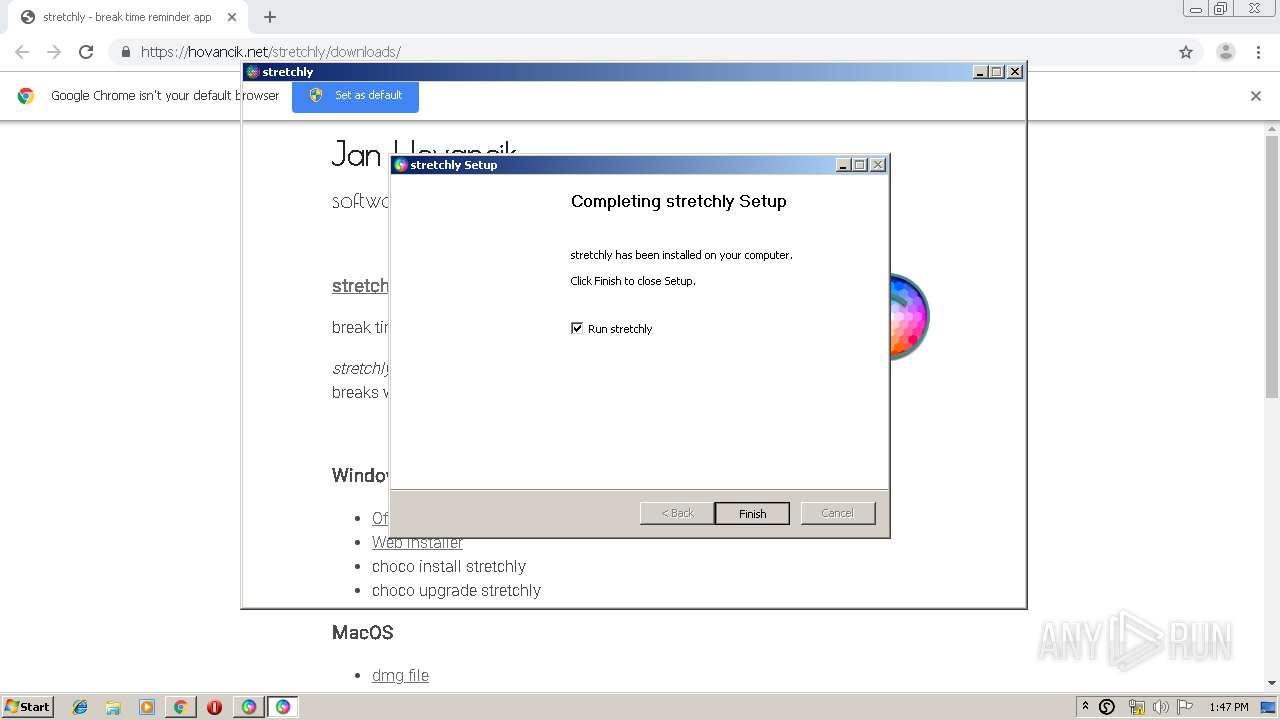
Task: Click the MacOS heading on page
Action: click(363, 633)
